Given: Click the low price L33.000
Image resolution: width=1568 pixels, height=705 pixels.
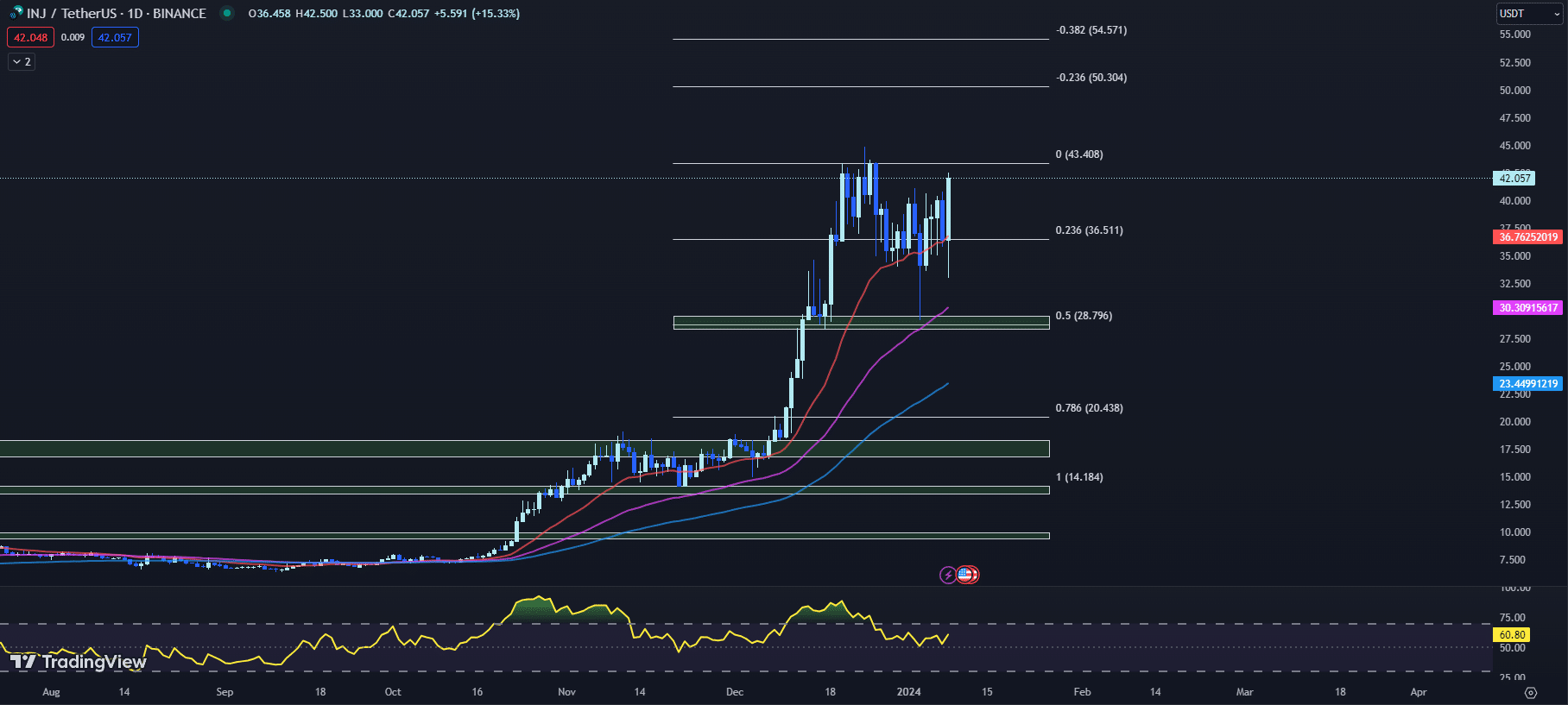Looking at the screenshot, I should (x=363, y=14).
